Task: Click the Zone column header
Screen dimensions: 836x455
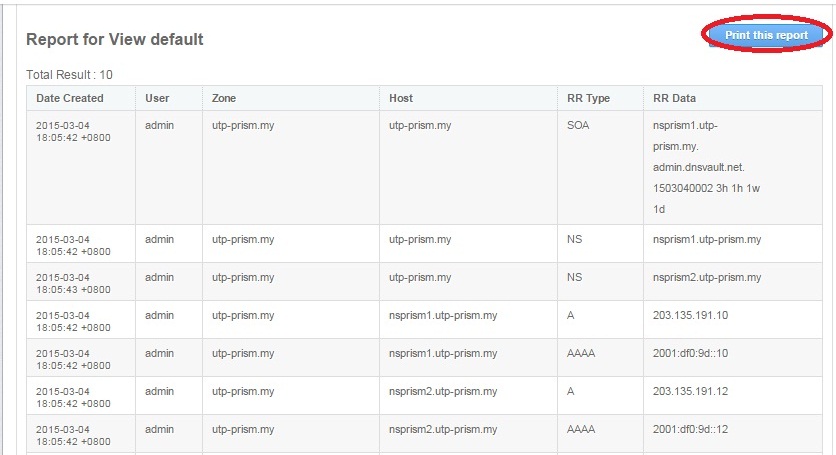Action: click(x=224, y=98)
